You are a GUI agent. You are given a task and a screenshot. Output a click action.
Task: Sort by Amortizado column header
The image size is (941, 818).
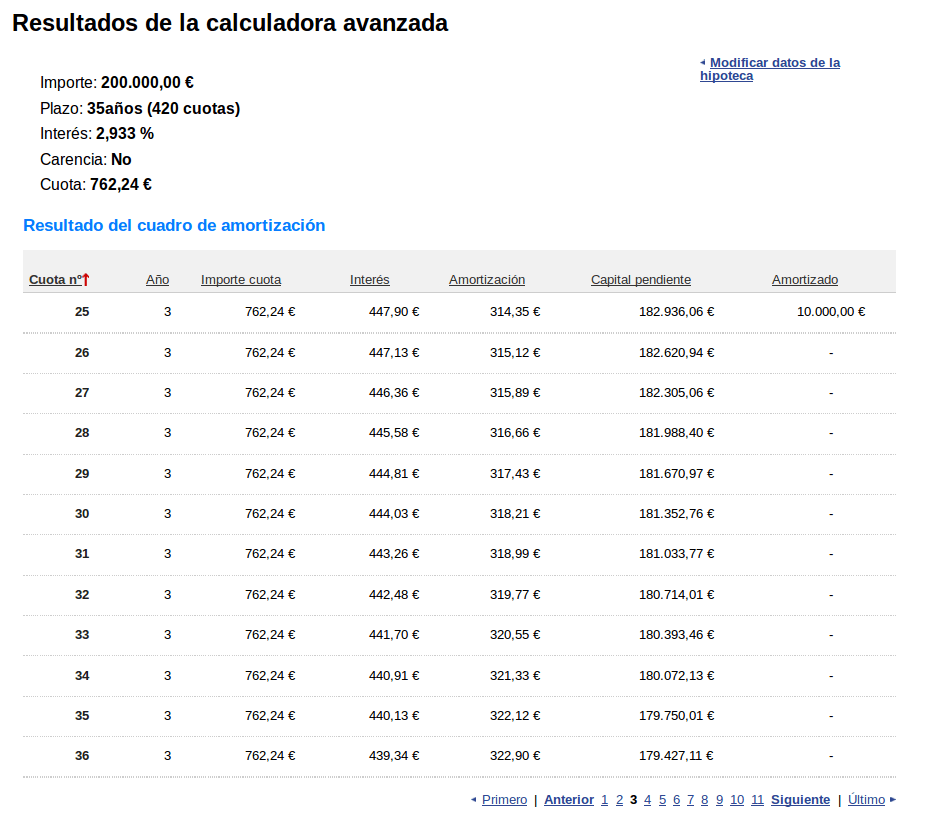click(x=804, y=280)
